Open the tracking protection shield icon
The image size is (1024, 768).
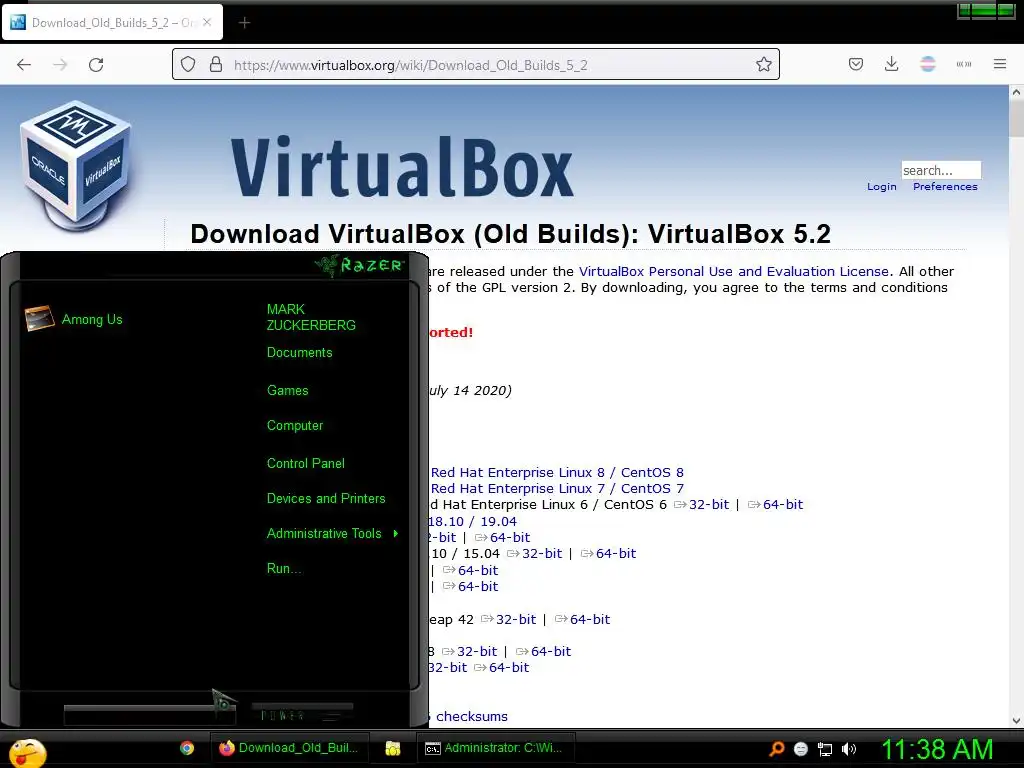point(188,65)
